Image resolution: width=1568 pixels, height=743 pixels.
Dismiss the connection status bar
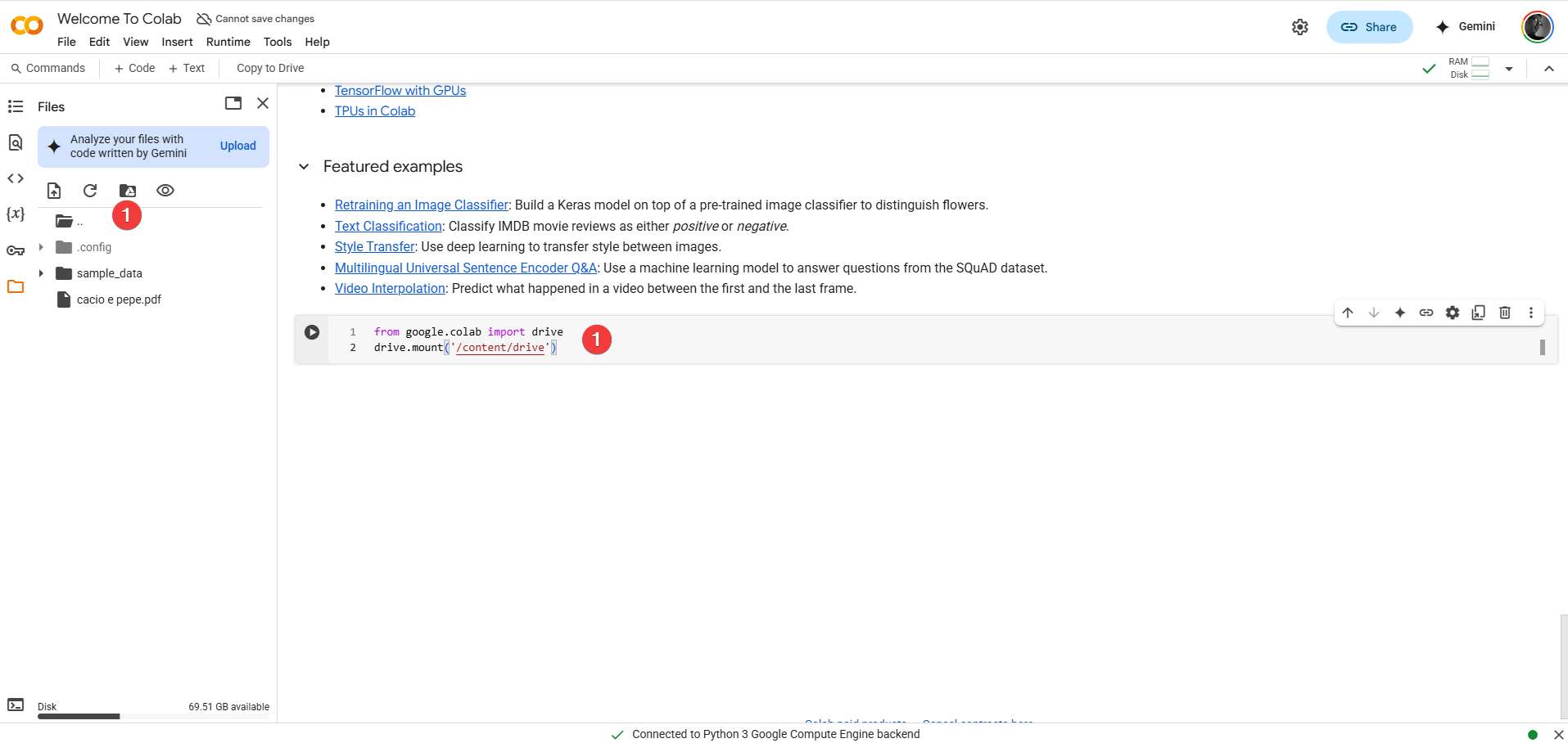click(1559, 735)
